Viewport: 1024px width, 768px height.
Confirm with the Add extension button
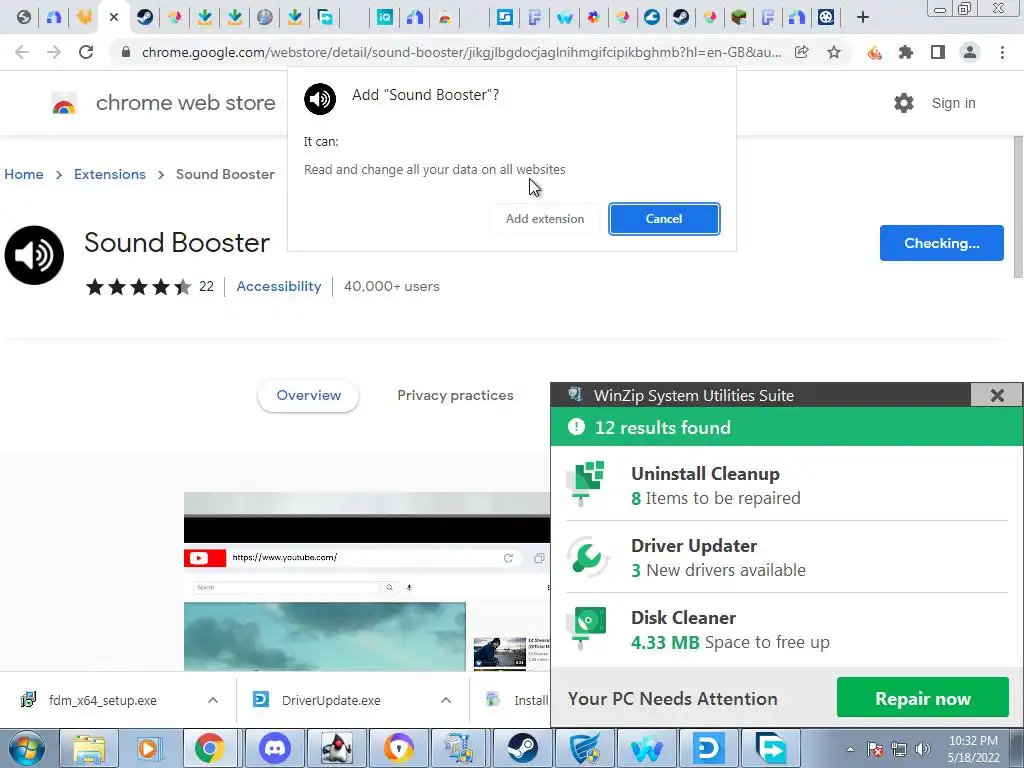[x=545, y=219]
